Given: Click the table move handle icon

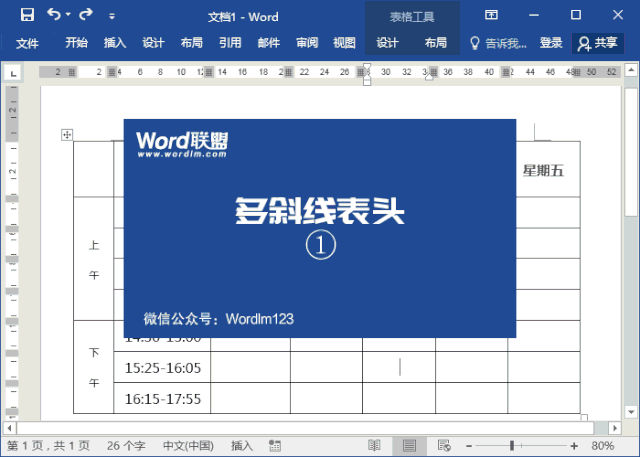Looking at the screenshot, I should point(67,135).
